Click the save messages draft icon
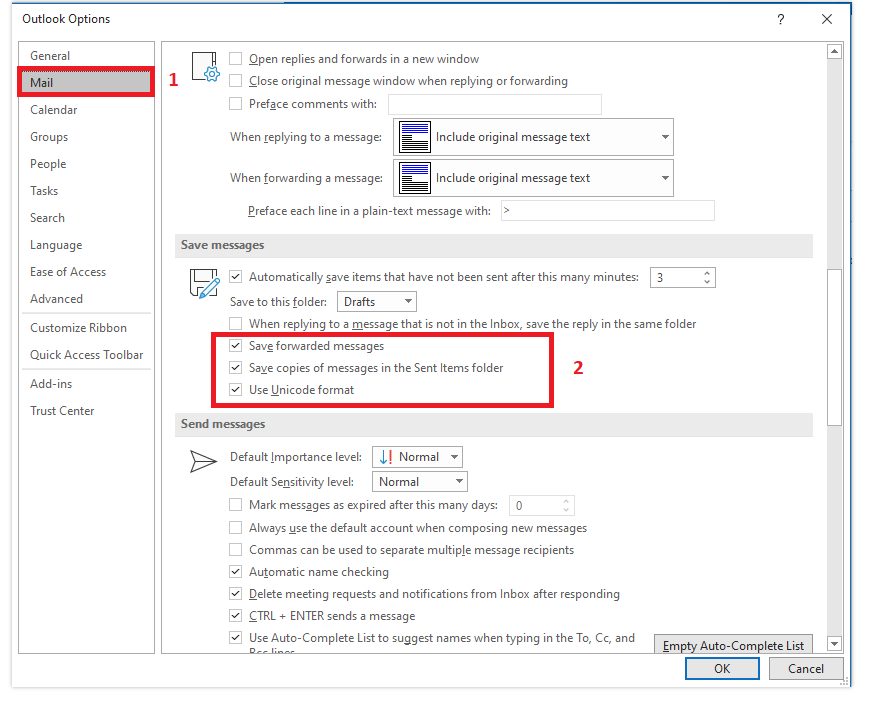 click(x=204, y=283)
